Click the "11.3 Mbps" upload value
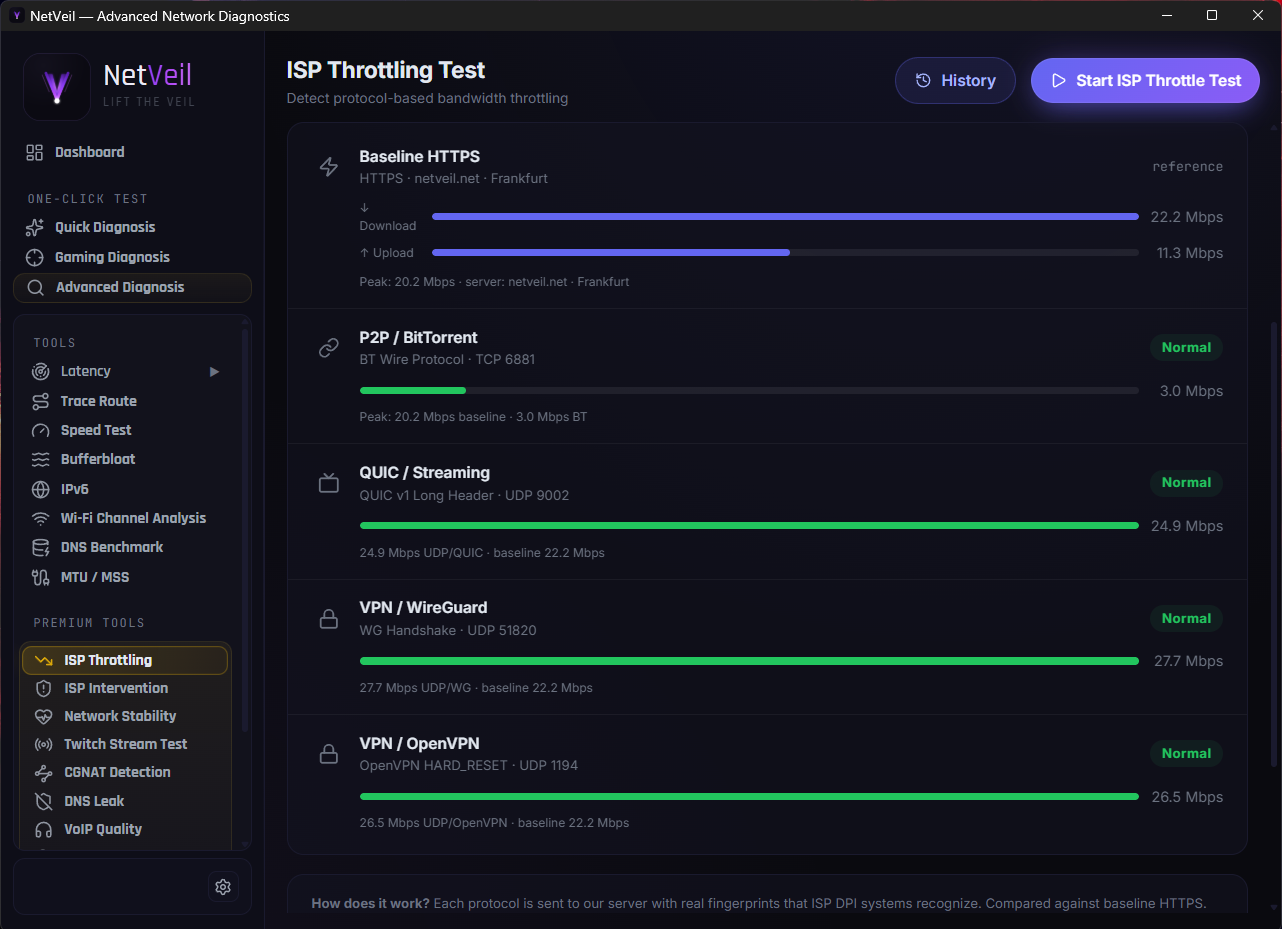 pyautogui.click(x=1190, y=253)
